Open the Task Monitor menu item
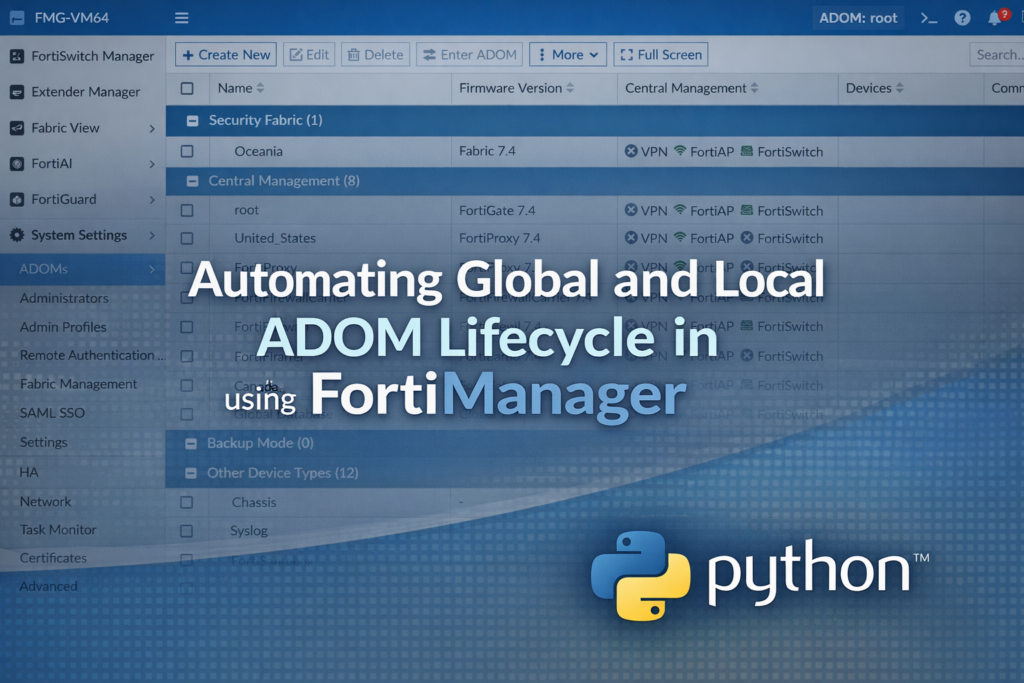 pyautogui.click(x=58, y=530)
